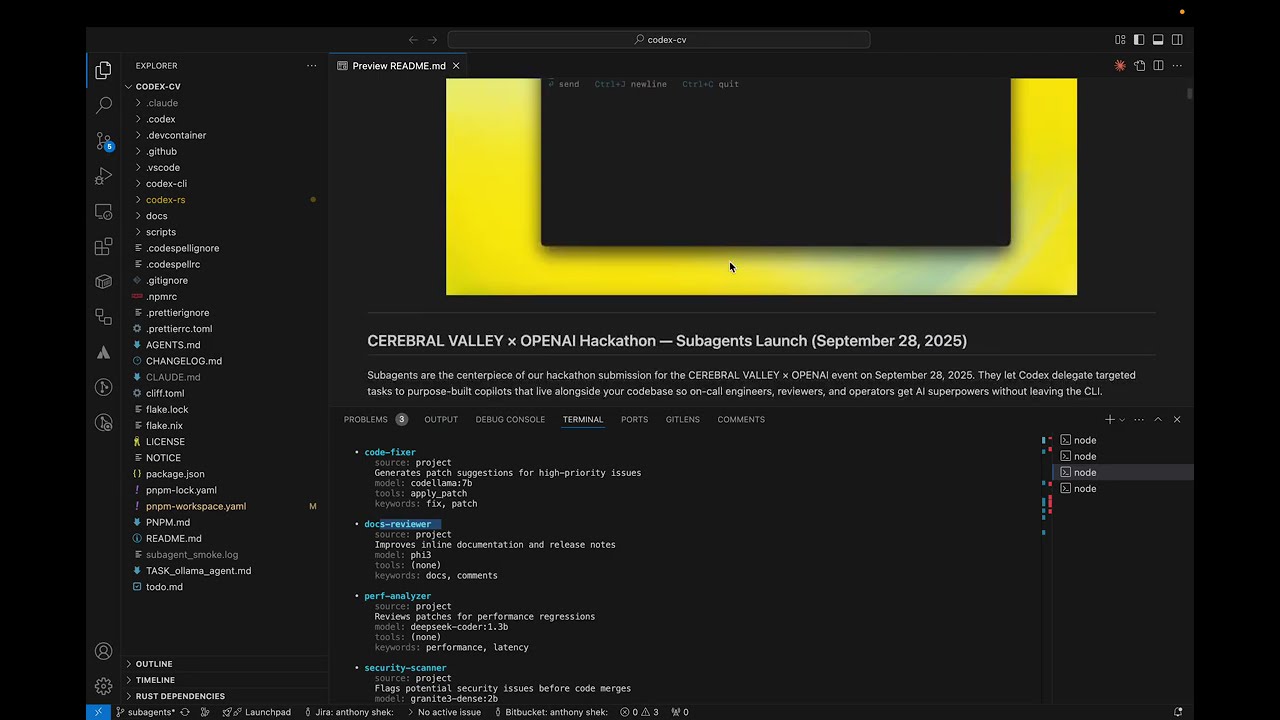This screenshot has width=1280, height=720.
Task: Add a new terminal with plus icon
Action: [1109, 420]
